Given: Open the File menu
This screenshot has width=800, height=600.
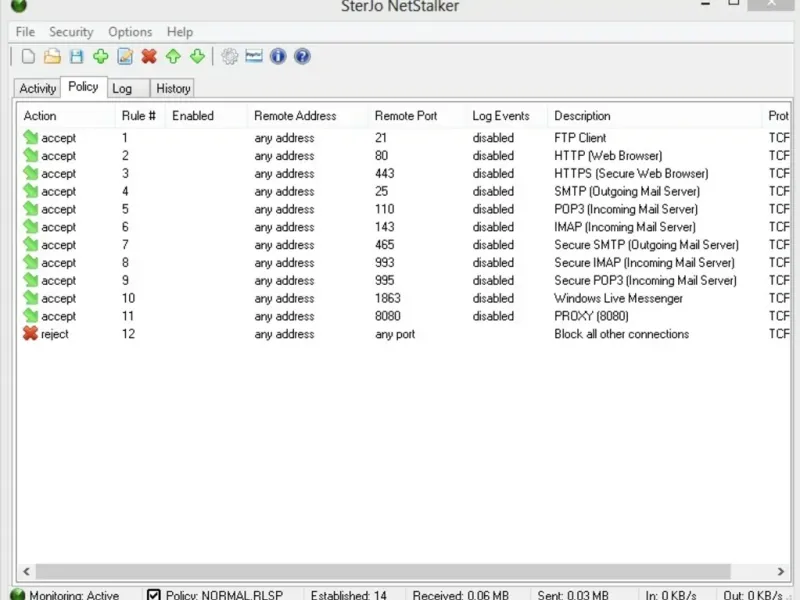Looking at the screenshot, I should [25, 32].
